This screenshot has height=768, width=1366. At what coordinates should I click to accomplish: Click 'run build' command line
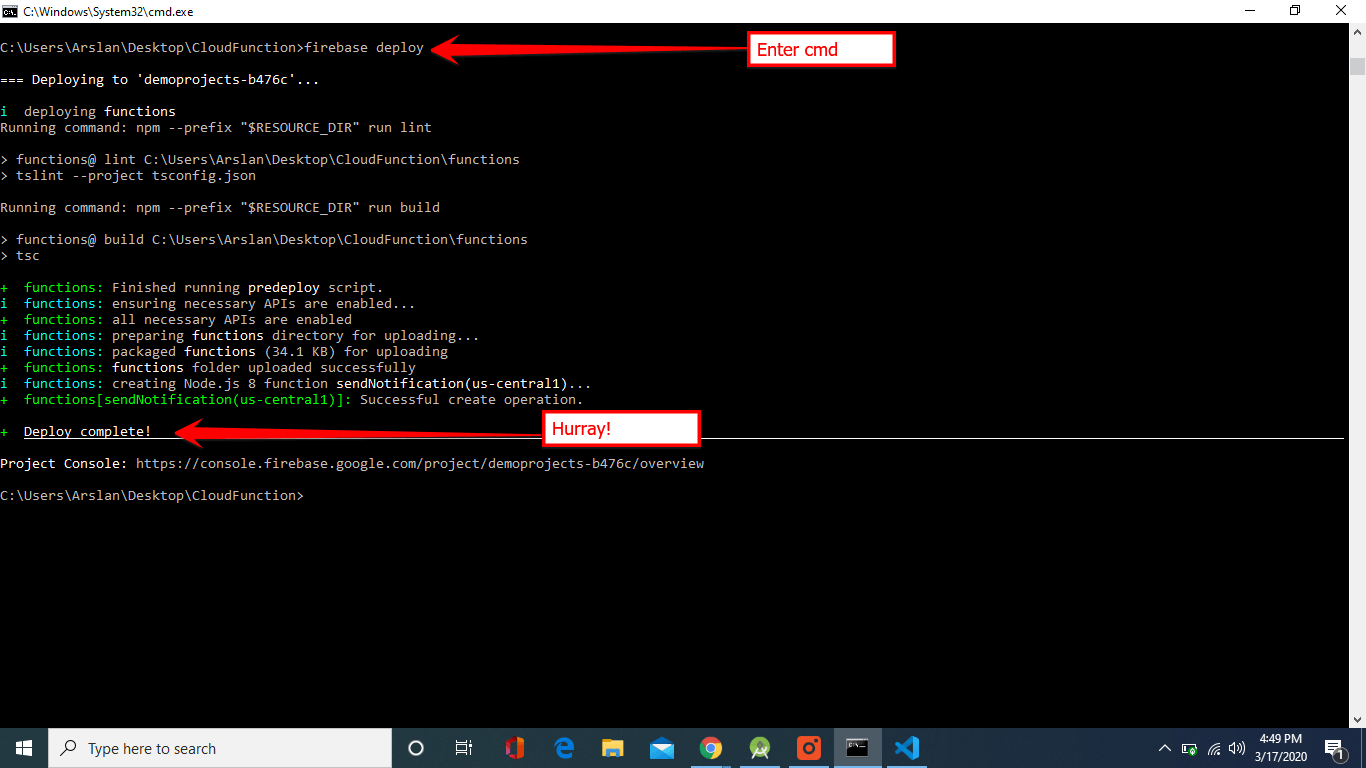(220, 208)
